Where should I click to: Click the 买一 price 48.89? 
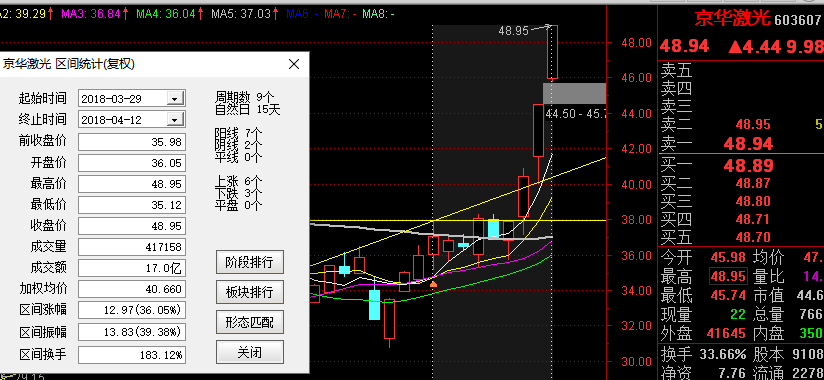pos(748,166)
